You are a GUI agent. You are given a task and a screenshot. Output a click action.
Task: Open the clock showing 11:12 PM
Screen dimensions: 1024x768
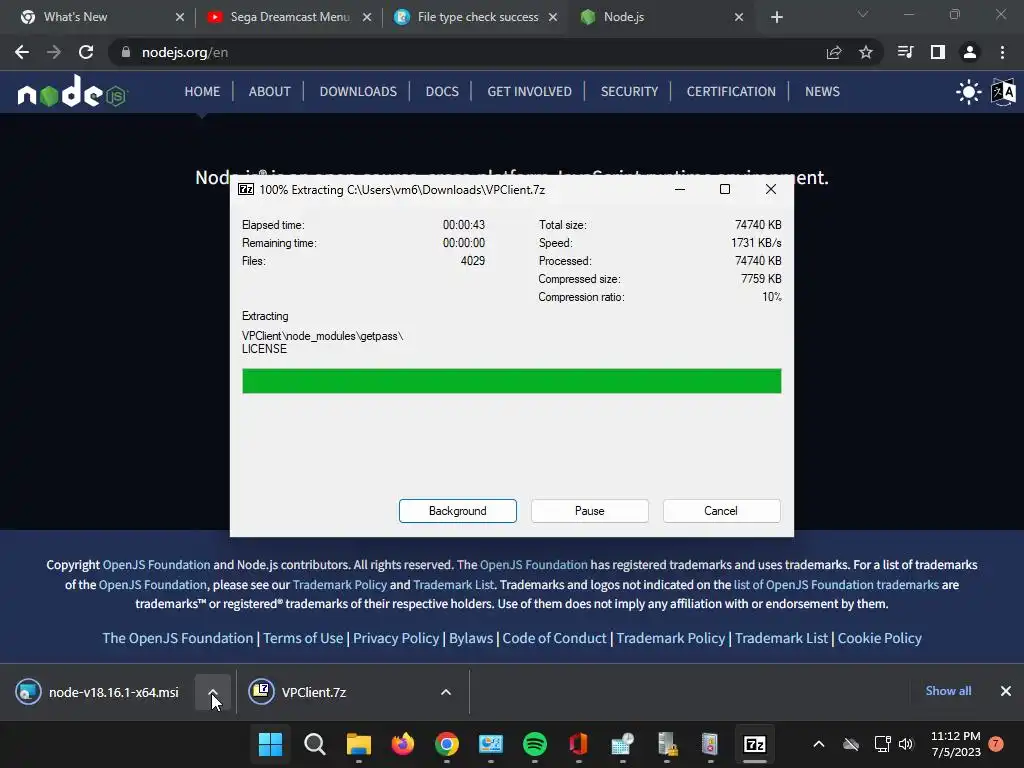click(955, 744)
